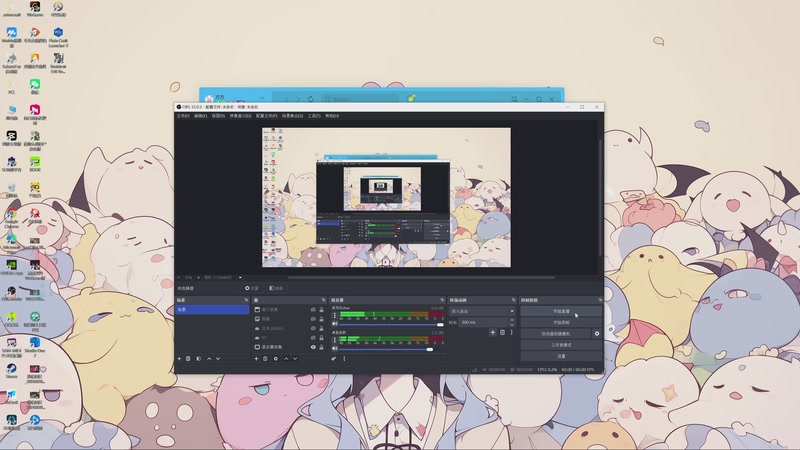The height and width of the screenshot is (450, 800).
Task: Select Google Chrome desktop icon
Action: (x=11, y=218)
